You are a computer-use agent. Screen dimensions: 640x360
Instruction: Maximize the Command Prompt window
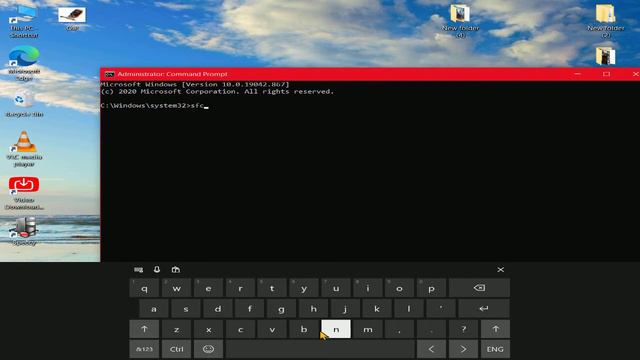[x=607, y=74]
